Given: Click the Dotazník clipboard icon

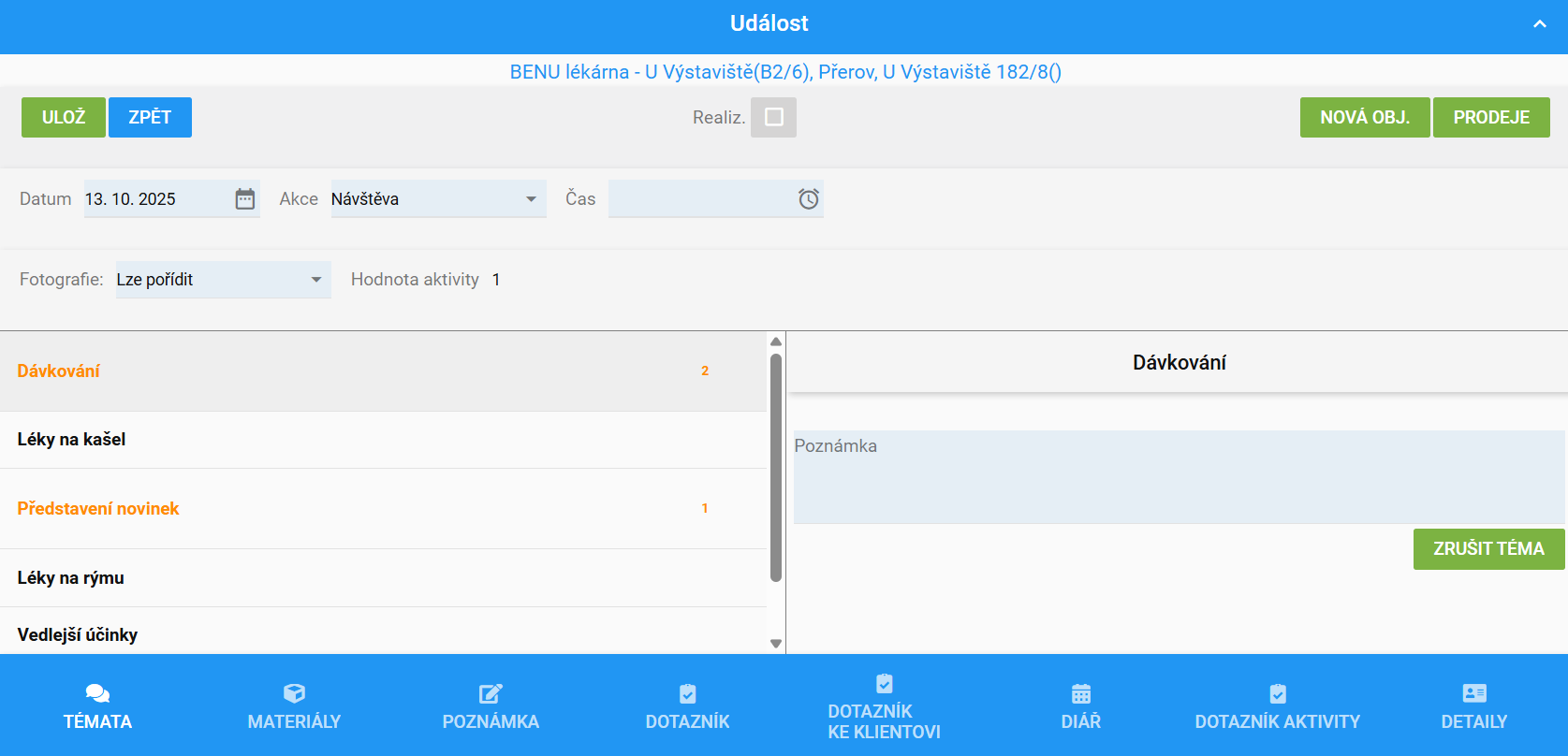Looking at the screenshot, I should (687, 693).
